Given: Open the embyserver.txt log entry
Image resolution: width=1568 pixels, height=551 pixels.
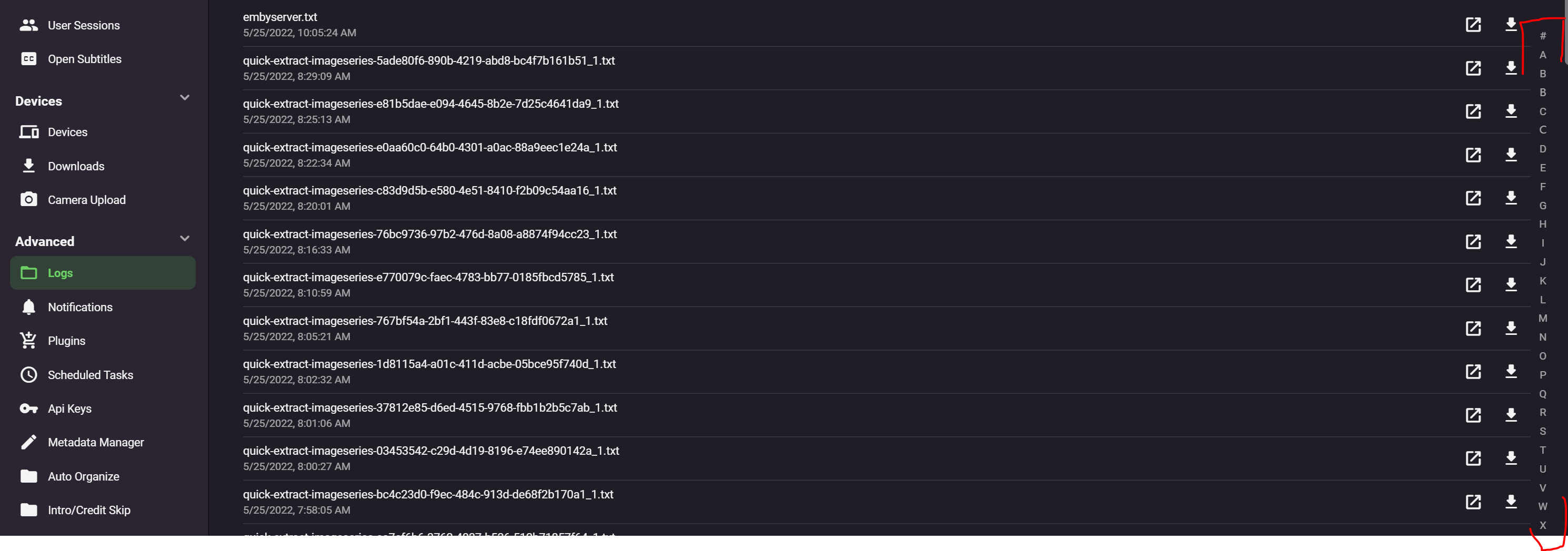Looking at the screenshot, I should (x=280, y=17).
